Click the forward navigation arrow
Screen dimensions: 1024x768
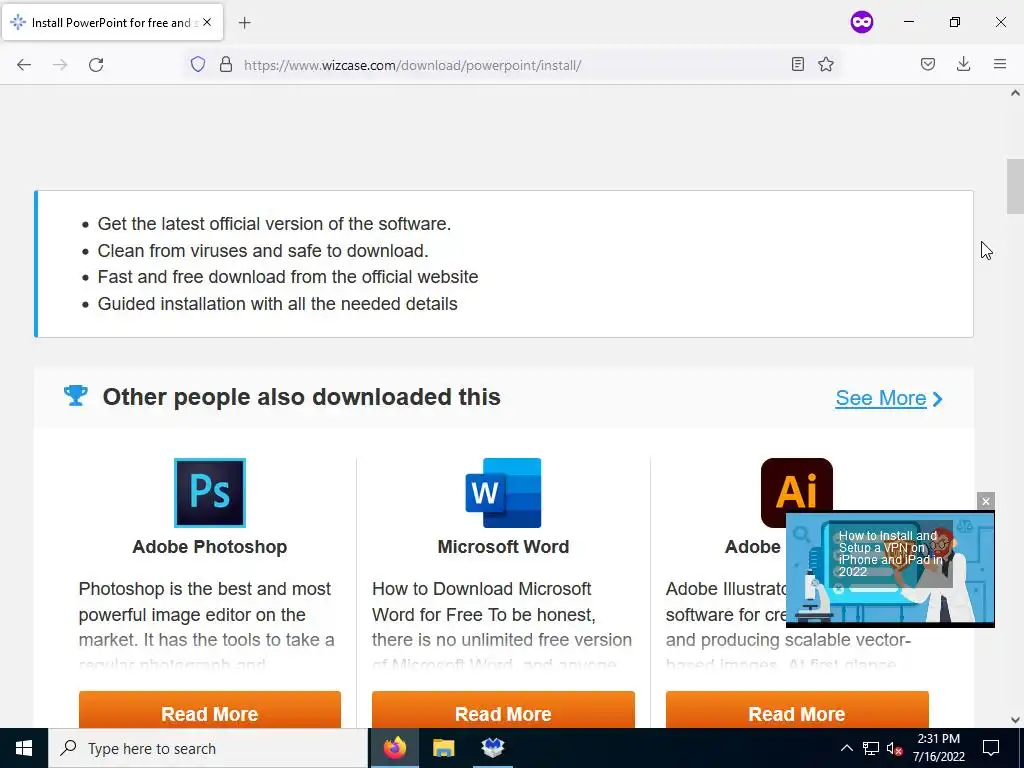pyautogui.click(x=60, y=65)
